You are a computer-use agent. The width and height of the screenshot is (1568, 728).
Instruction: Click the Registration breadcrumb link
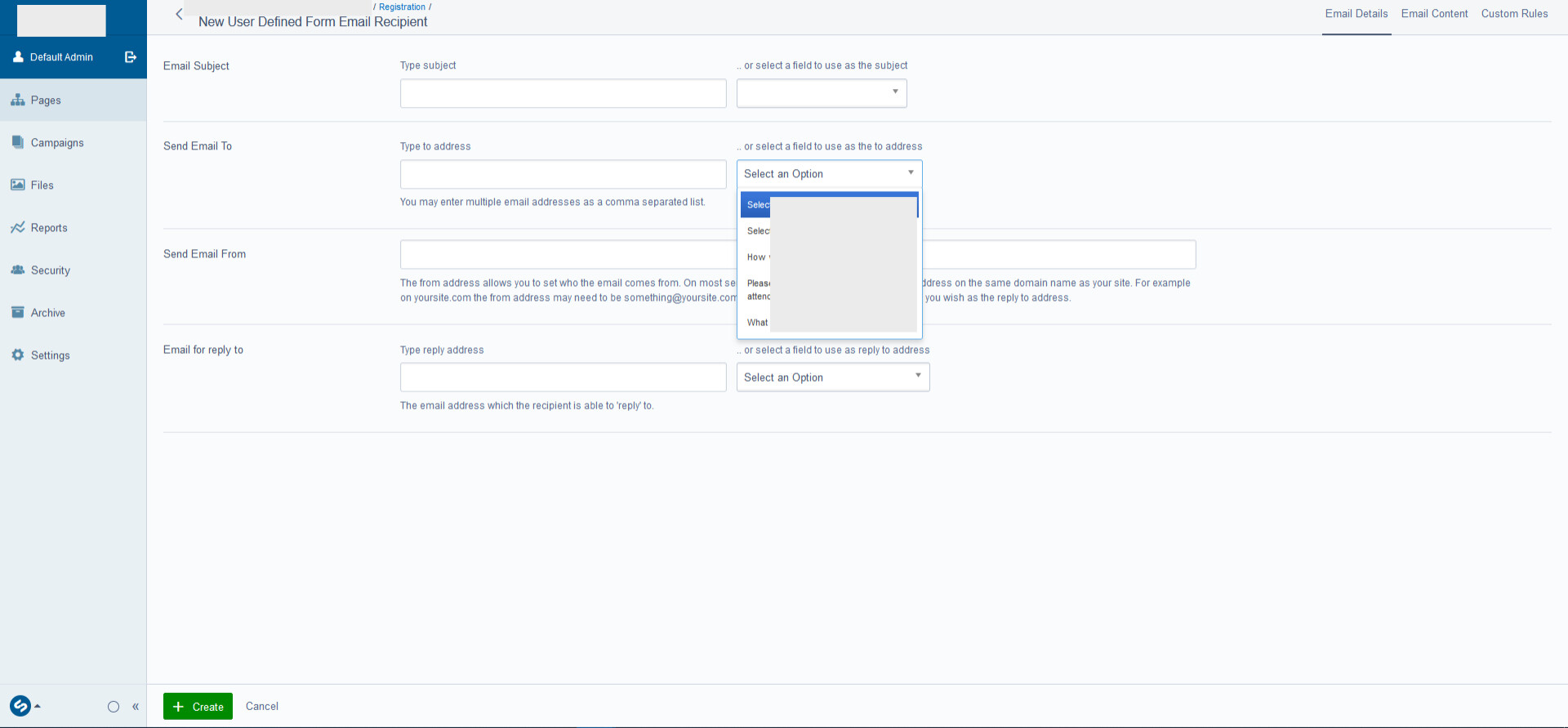tap(402, 7)
